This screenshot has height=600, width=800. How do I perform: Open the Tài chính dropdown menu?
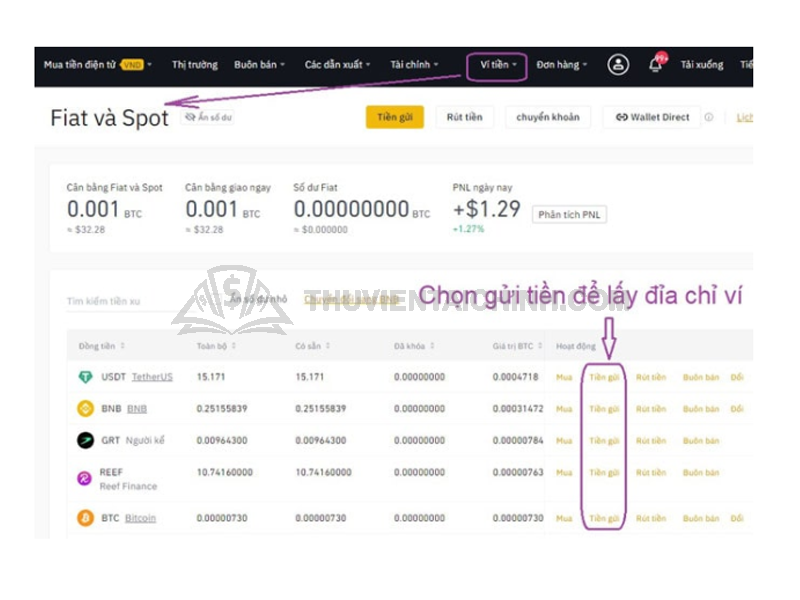tap(414, 65)
